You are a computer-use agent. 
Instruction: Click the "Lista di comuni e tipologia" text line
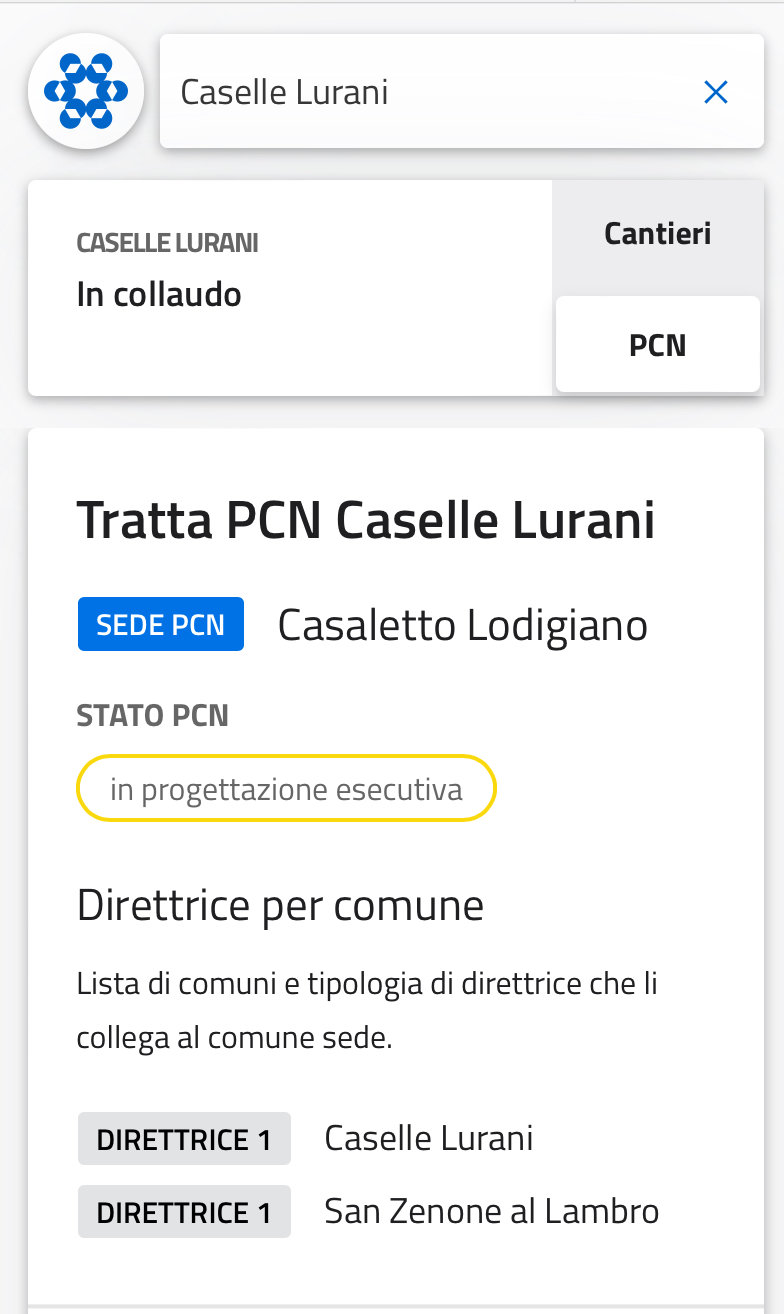tap(367, 983)
